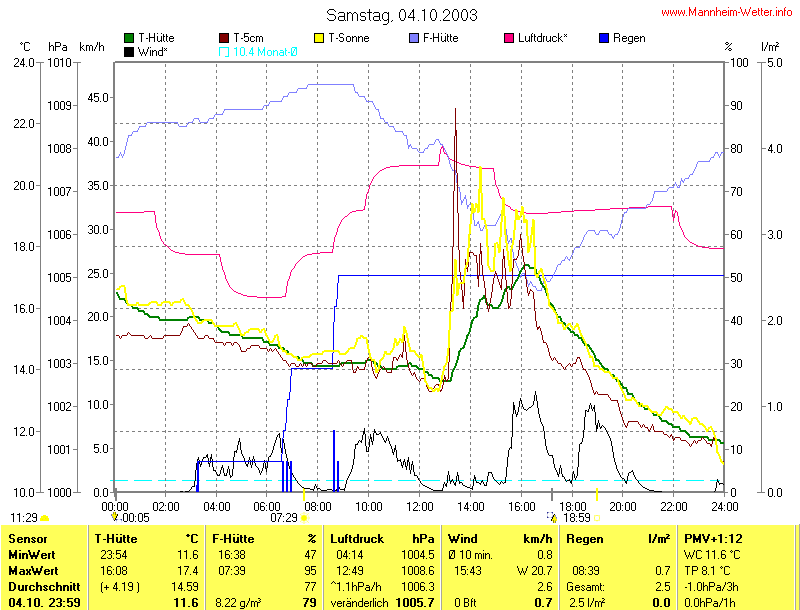
Task: Click the yellow T-Sonne legend square
Action: pos(319,38)
